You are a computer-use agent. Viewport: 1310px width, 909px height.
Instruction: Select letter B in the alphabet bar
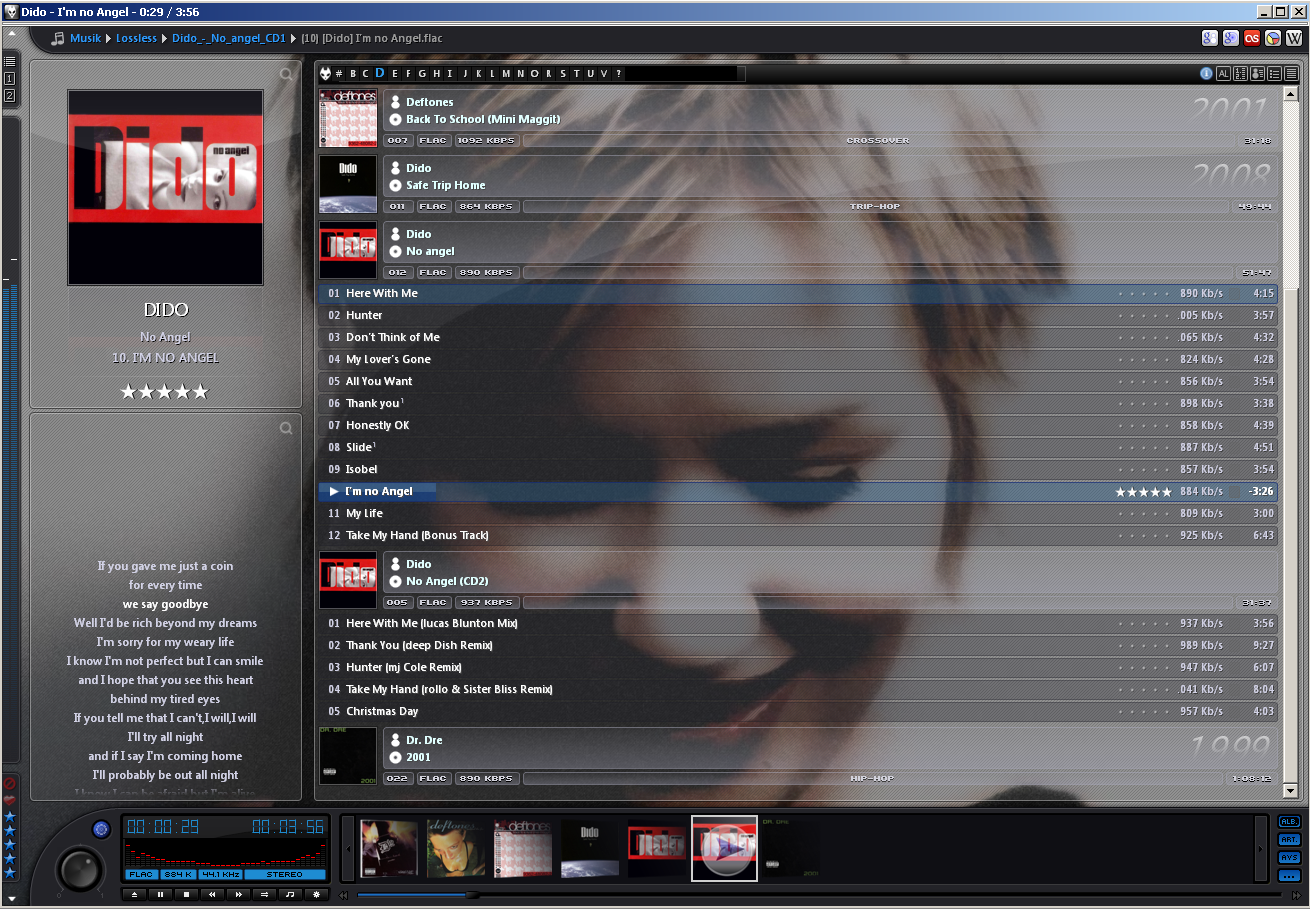(x=352, y=73)
